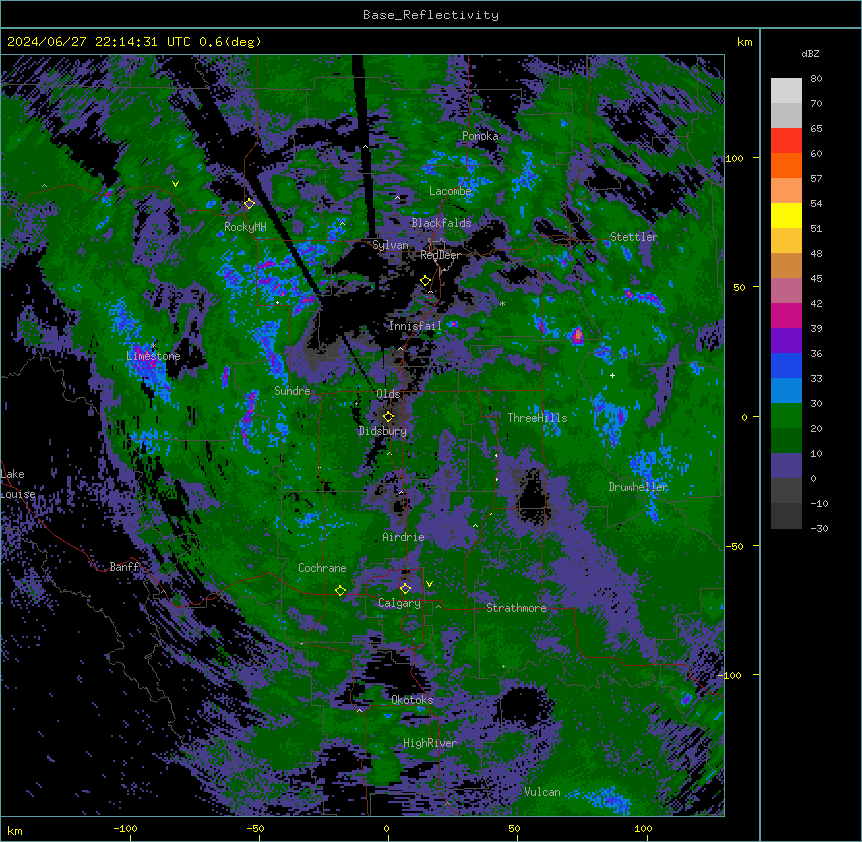Screen dimensions: 862x842
Task: Select the light blue 30-33 dBZ legend swatch
Action: 786,391
